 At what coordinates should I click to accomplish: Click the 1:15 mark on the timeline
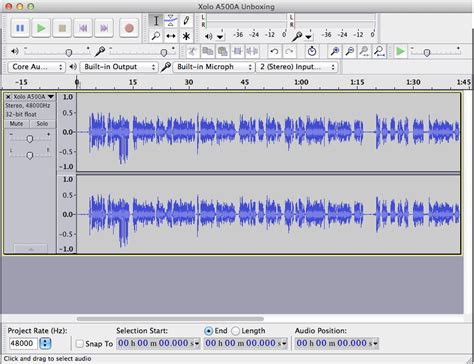(357, 82)
